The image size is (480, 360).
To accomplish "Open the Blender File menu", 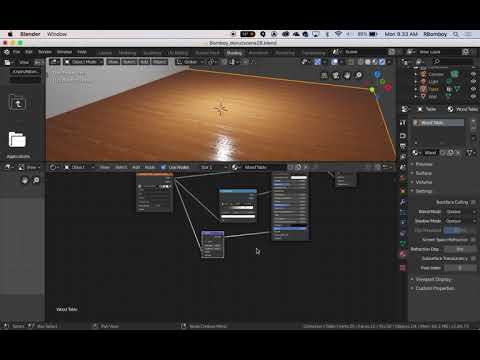I will coord(16,52).
